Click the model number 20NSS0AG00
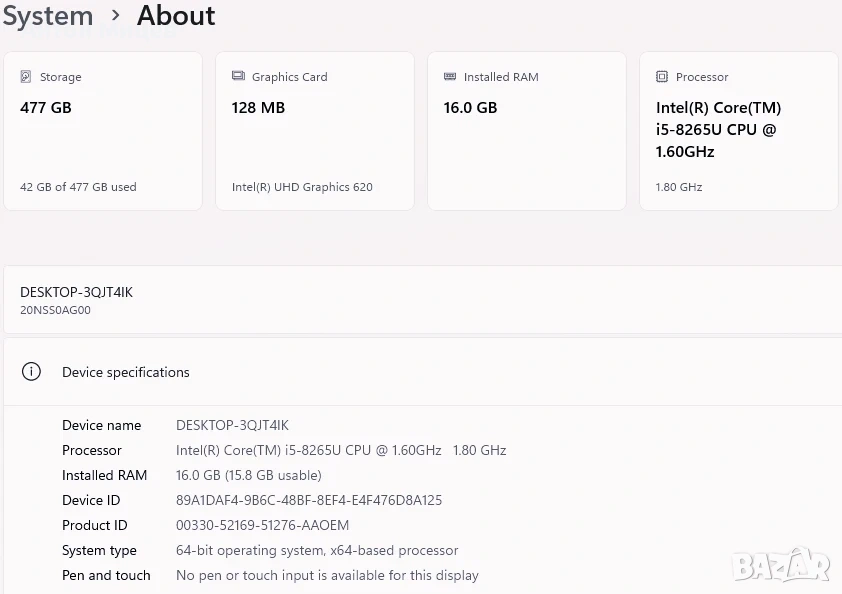 coord(55,310)
